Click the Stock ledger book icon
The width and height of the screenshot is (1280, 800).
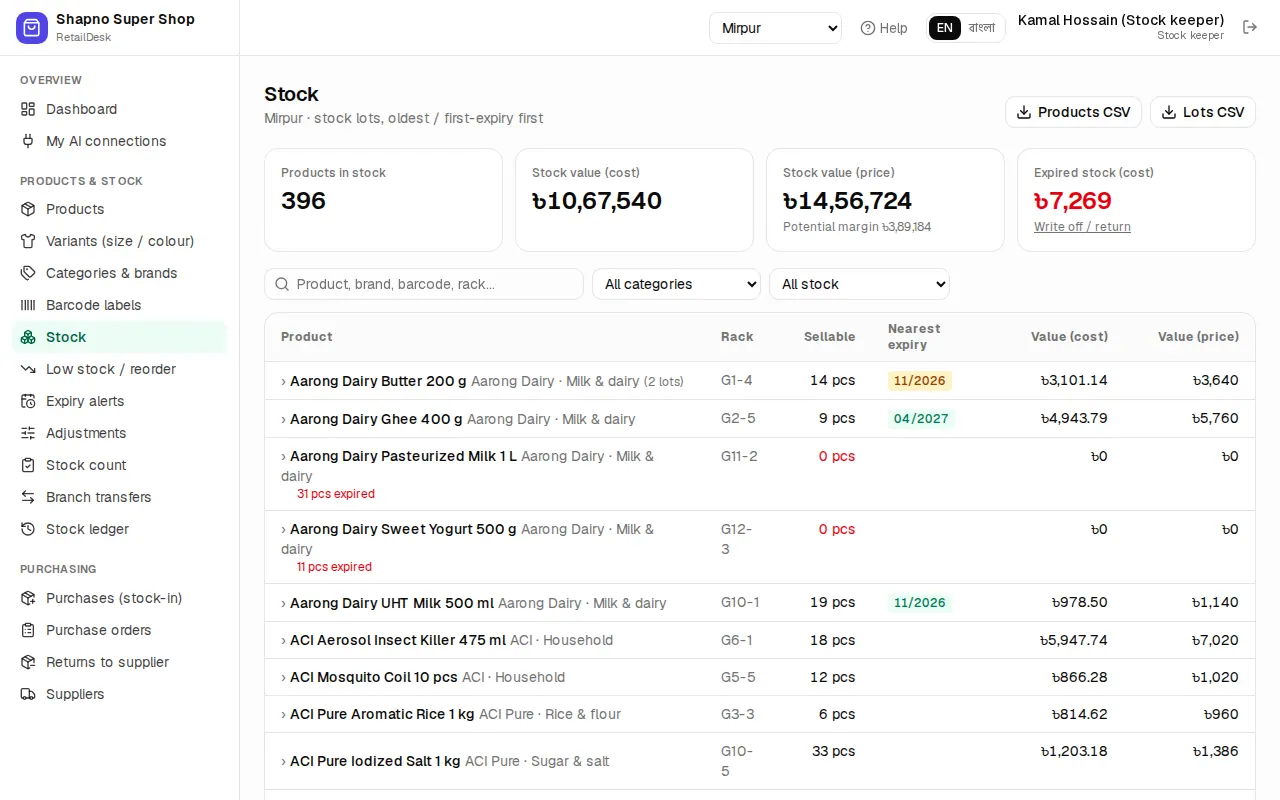click(x=28, y=529)
